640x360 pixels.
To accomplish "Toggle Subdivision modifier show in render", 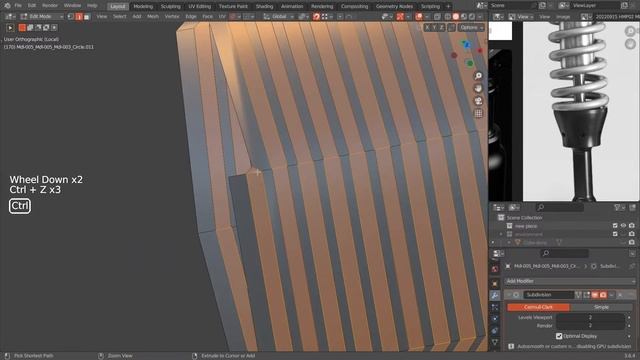I will pyautogui.click(x=603, y=295).
